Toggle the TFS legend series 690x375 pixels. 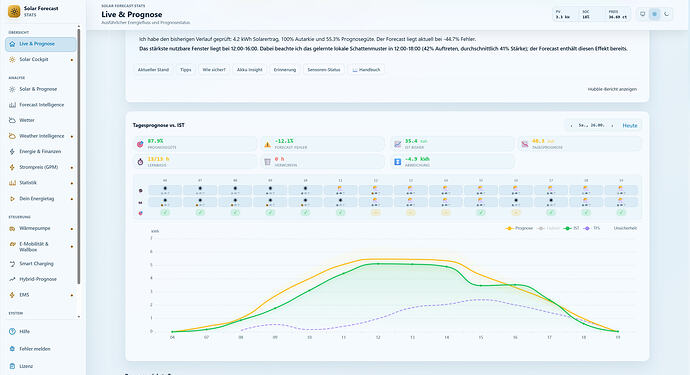coord(592,228)
